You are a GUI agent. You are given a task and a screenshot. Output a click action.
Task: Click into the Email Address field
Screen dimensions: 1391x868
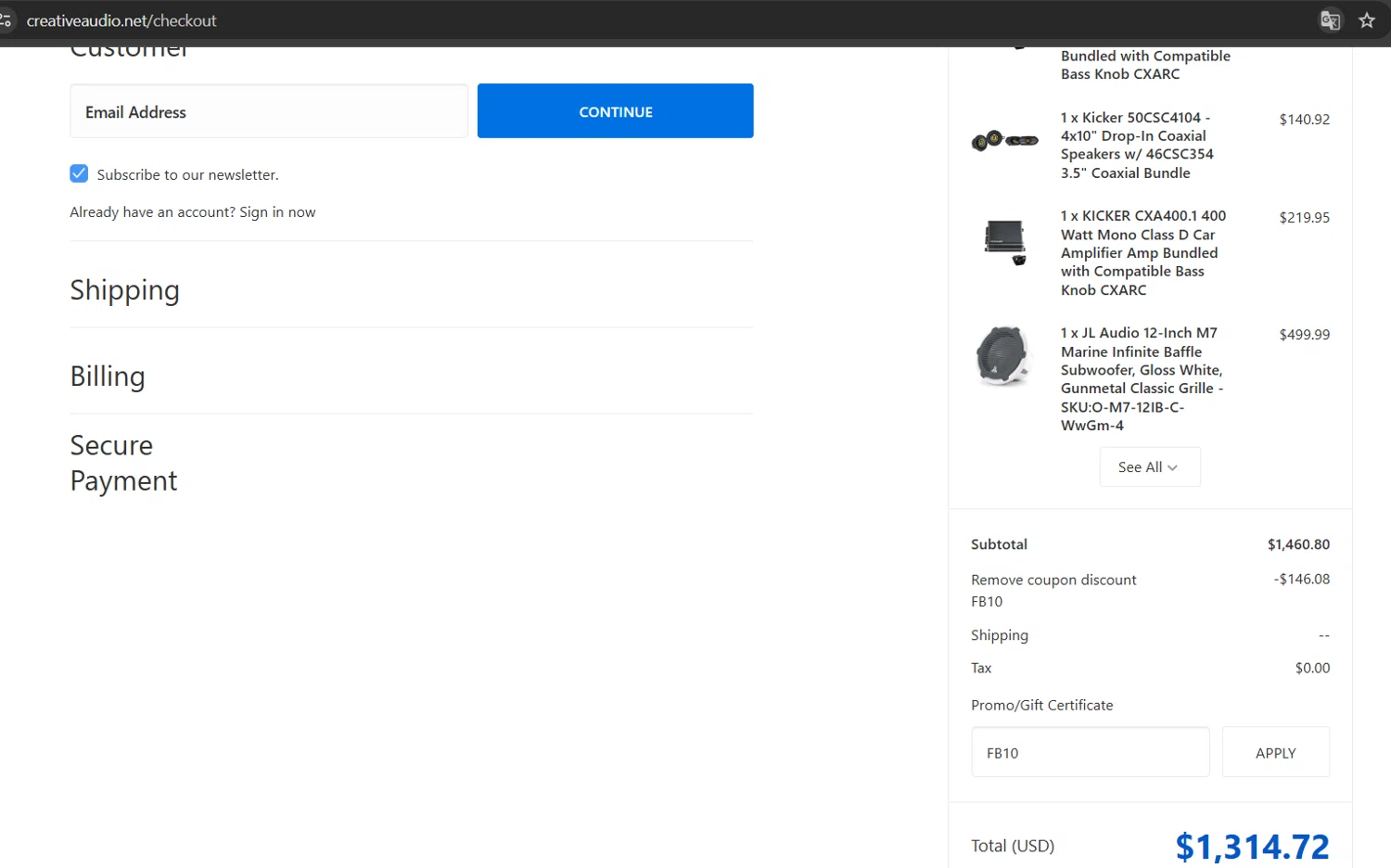269,111
